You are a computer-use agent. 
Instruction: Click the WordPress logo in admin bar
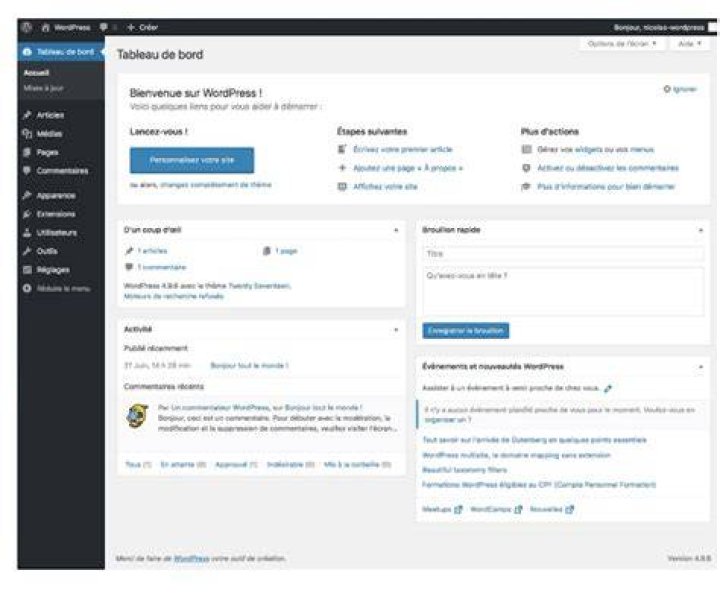[27, 27]
